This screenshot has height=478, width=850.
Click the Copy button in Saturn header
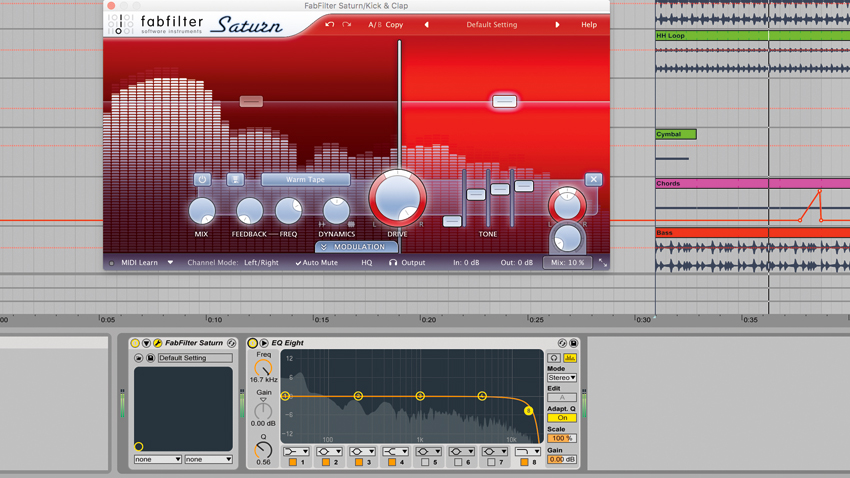pos(394,24)
